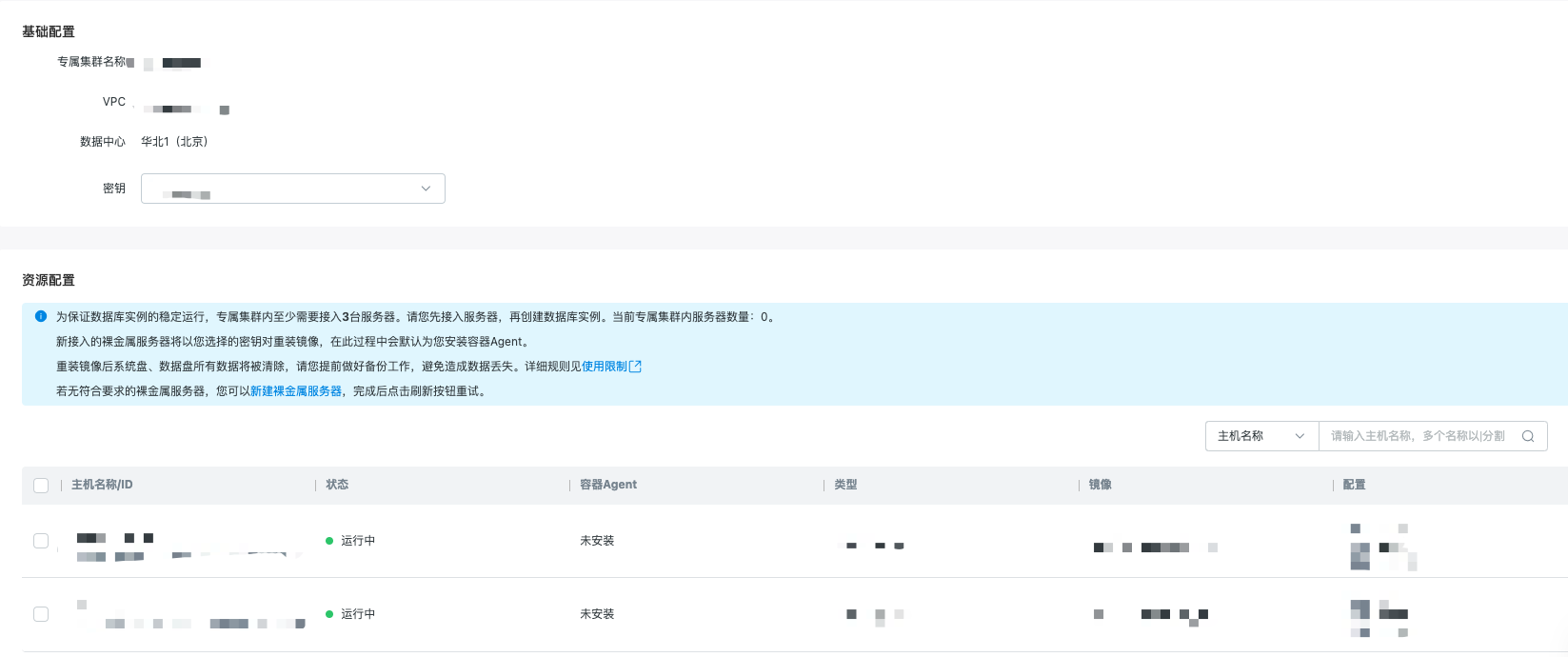1568x657 pixels.
Task: Select the 配置 column header
Action: pyautogui.click(x=1354, y=485)
